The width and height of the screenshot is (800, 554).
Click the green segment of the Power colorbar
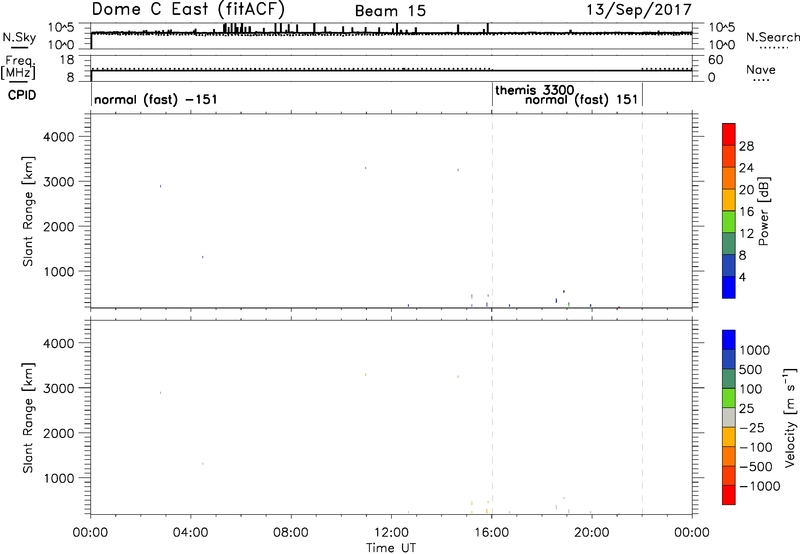(729, 222)
